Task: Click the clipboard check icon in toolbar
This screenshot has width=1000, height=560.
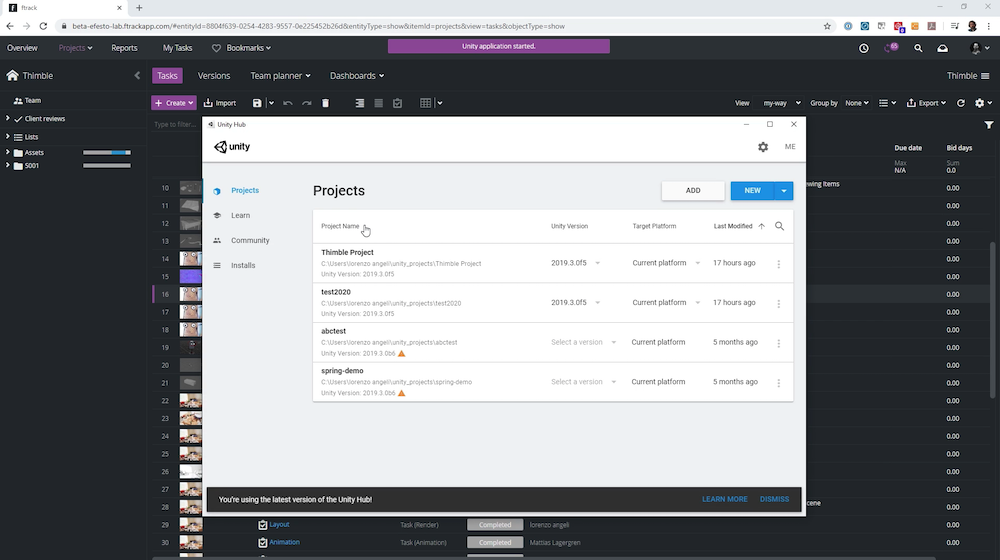Action: (x=397, y=103)
